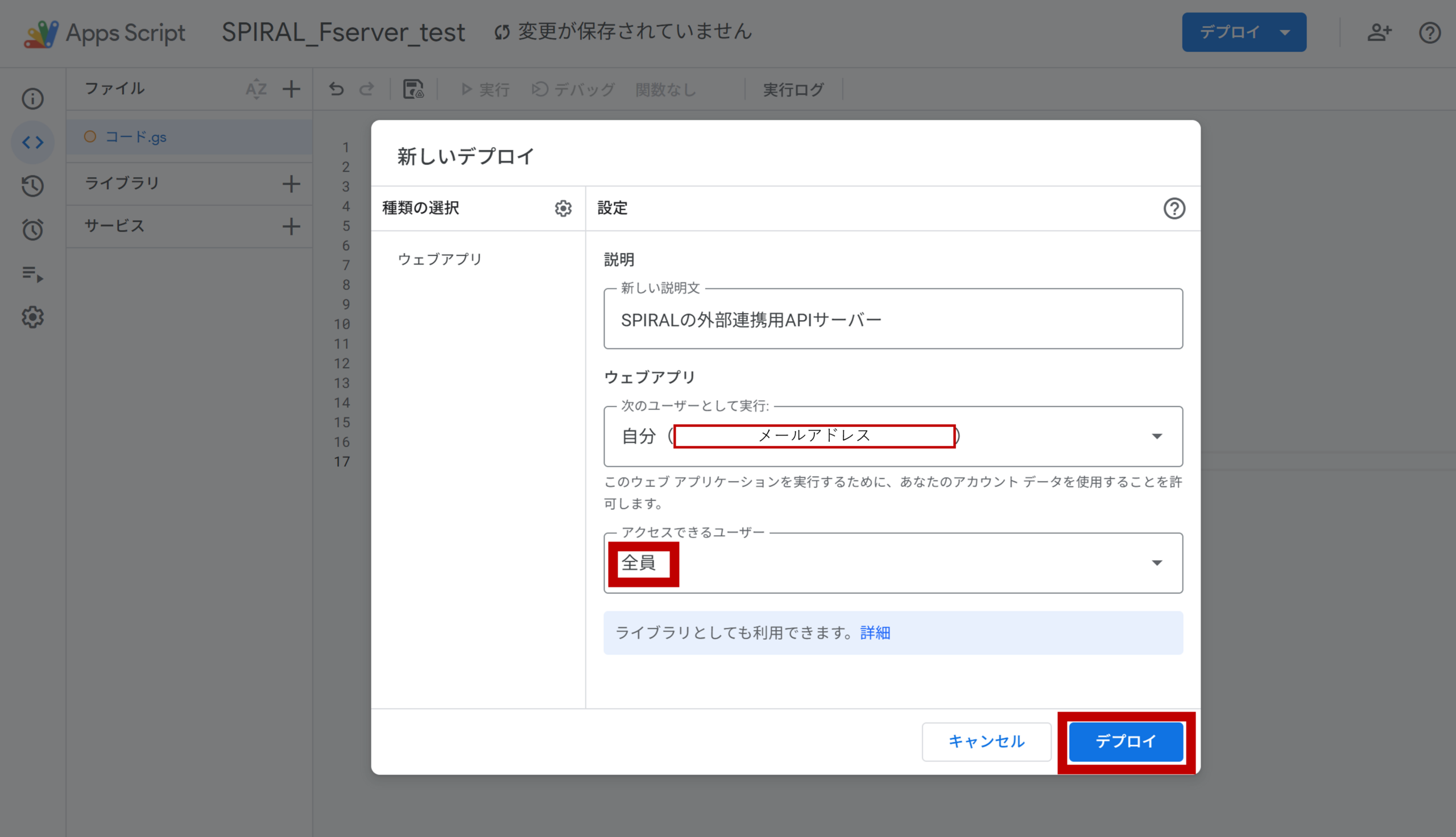The width and height of the screenshot is (1456, 837).
Task: Click the キャンセル button
Action: (986, 741)
